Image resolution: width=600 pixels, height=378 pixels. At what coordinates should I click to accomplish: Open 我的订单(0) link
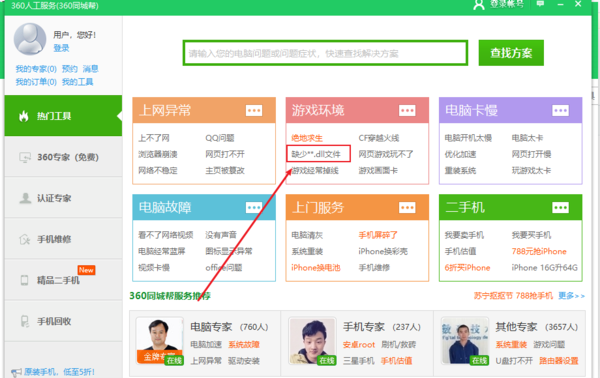36,82
